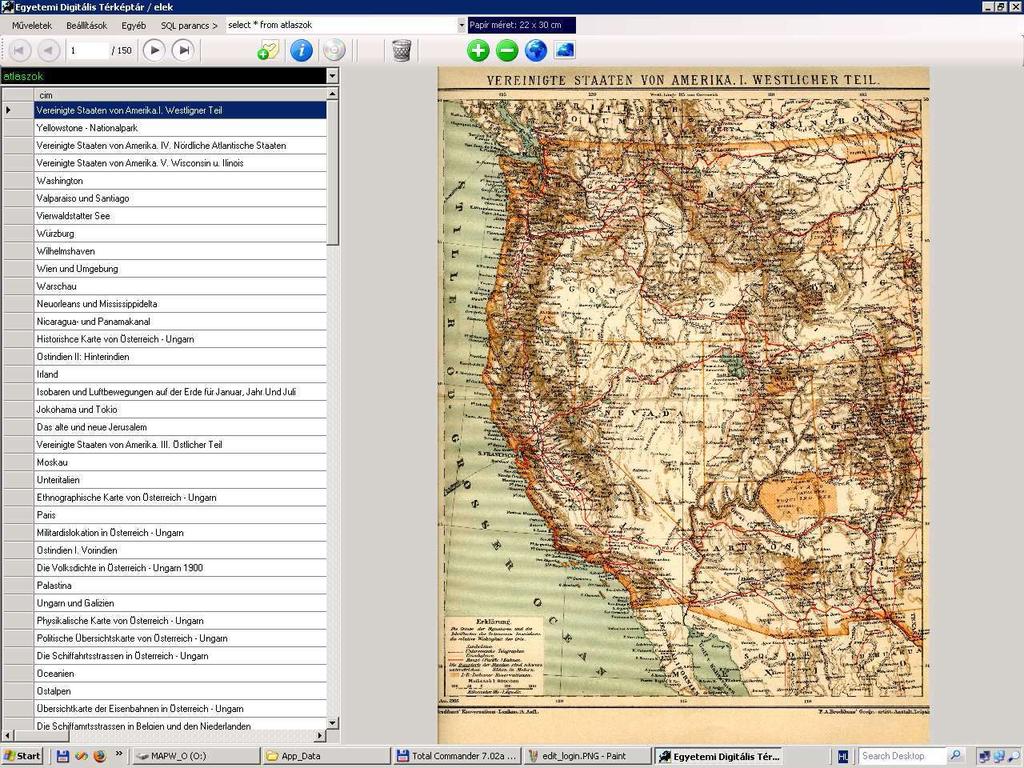The width and height of the screenshot is (1024, 768).
Task: Select row Neuorleans und Mississippidelta
Action: [x=180, y=304]
